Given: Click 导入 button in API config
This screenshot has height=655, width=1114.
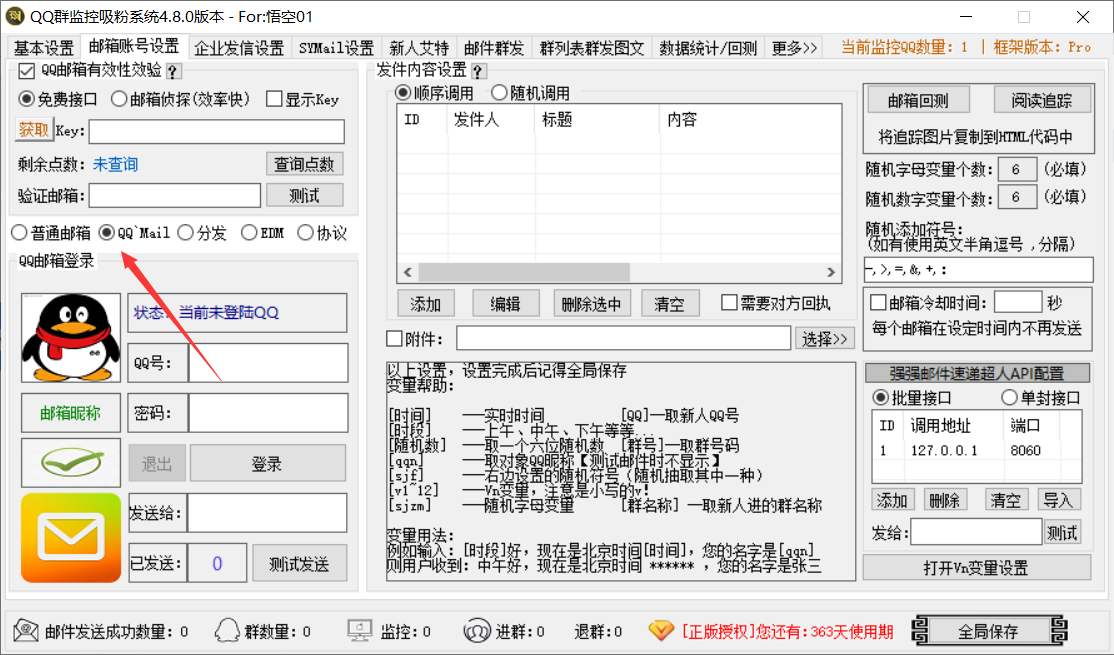Looking at the screenshot, I should [x=1058, y=500].
